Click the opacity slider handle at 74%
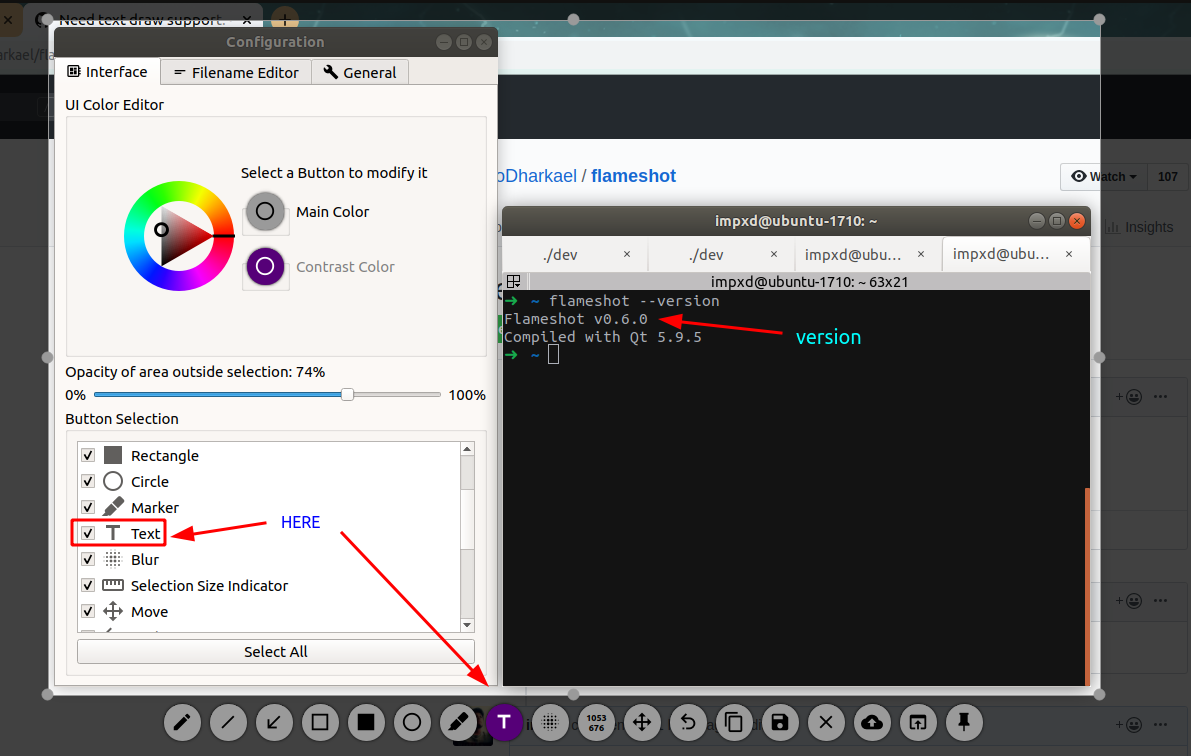The image size is (1191, 756). click(x=347, y=394)
